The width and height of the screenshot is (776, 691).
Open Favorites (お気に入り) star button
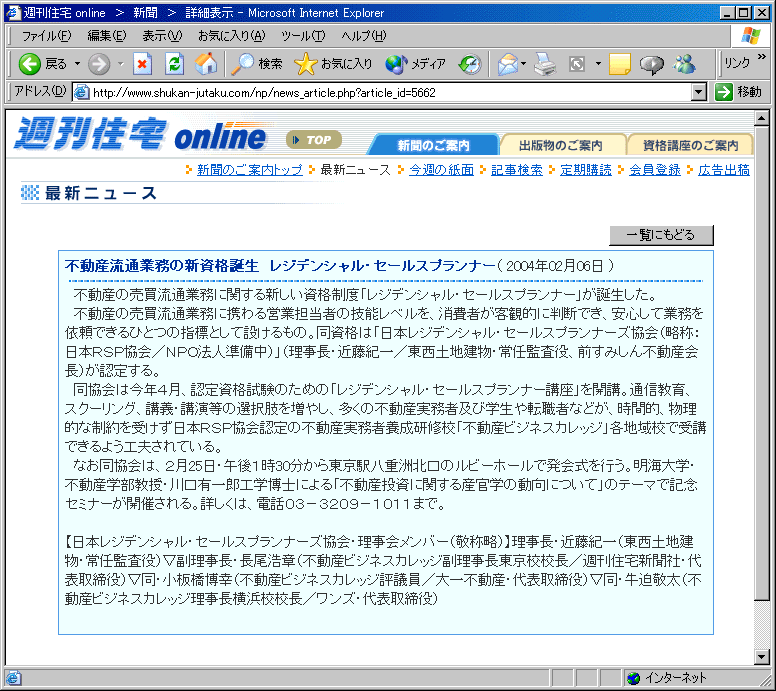[x=333, y=64]
